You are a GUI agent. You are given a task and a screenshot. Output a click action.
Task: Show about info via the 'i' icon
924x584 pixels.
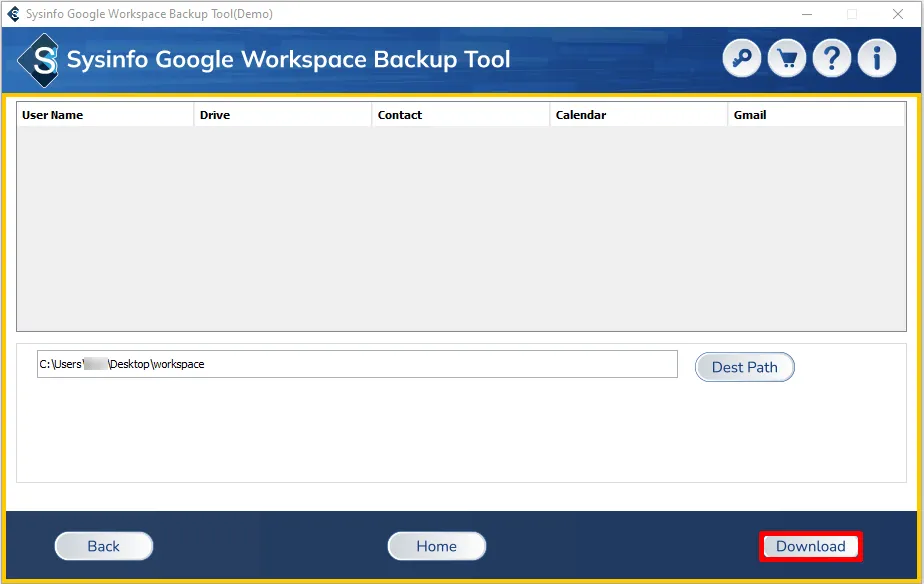point(877,59)
